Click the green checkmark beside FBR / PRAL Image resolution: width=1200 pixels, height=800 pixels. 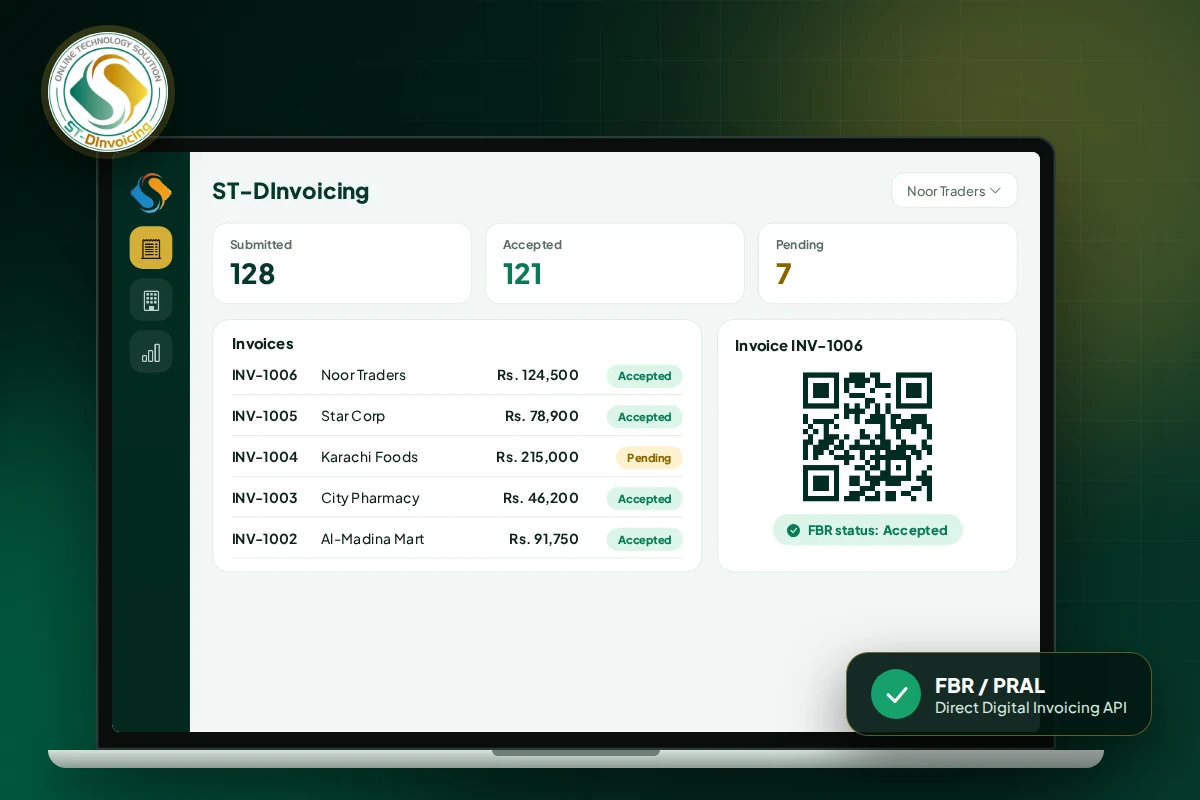896,694
